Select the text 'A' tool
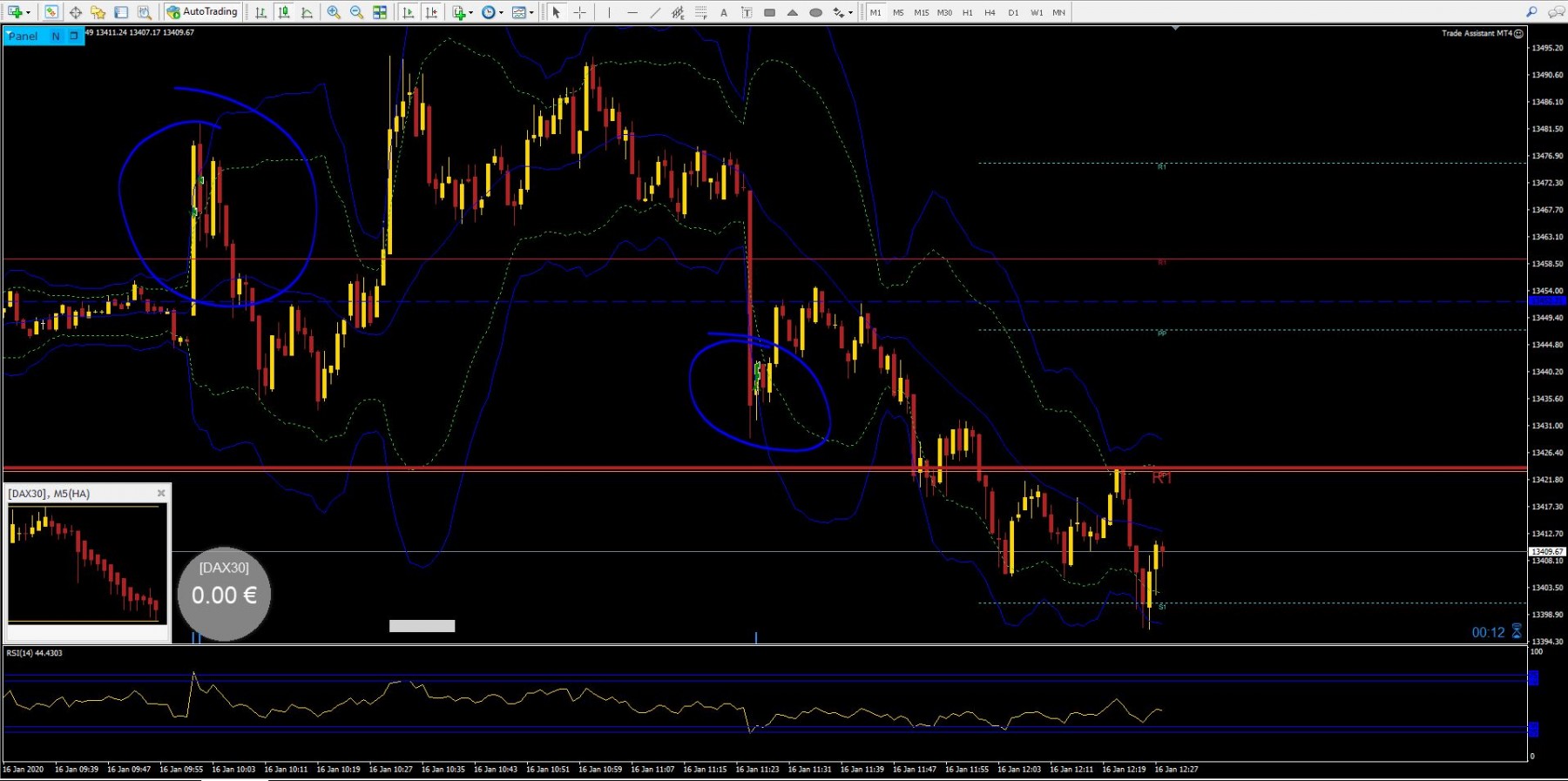The image size is (1568, 781). 724,12
